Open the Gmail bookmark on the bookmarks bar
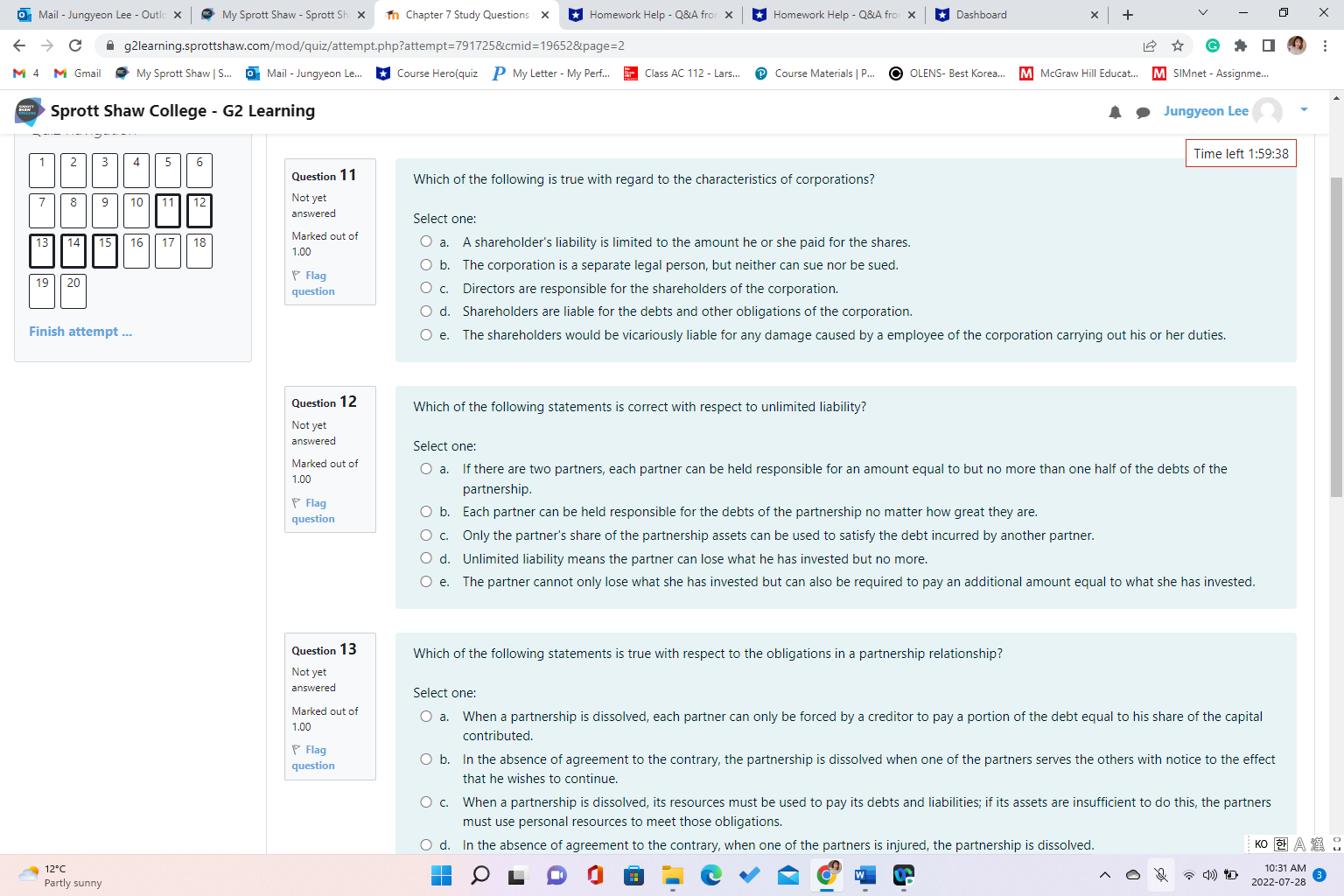 [x=77, y=73]
